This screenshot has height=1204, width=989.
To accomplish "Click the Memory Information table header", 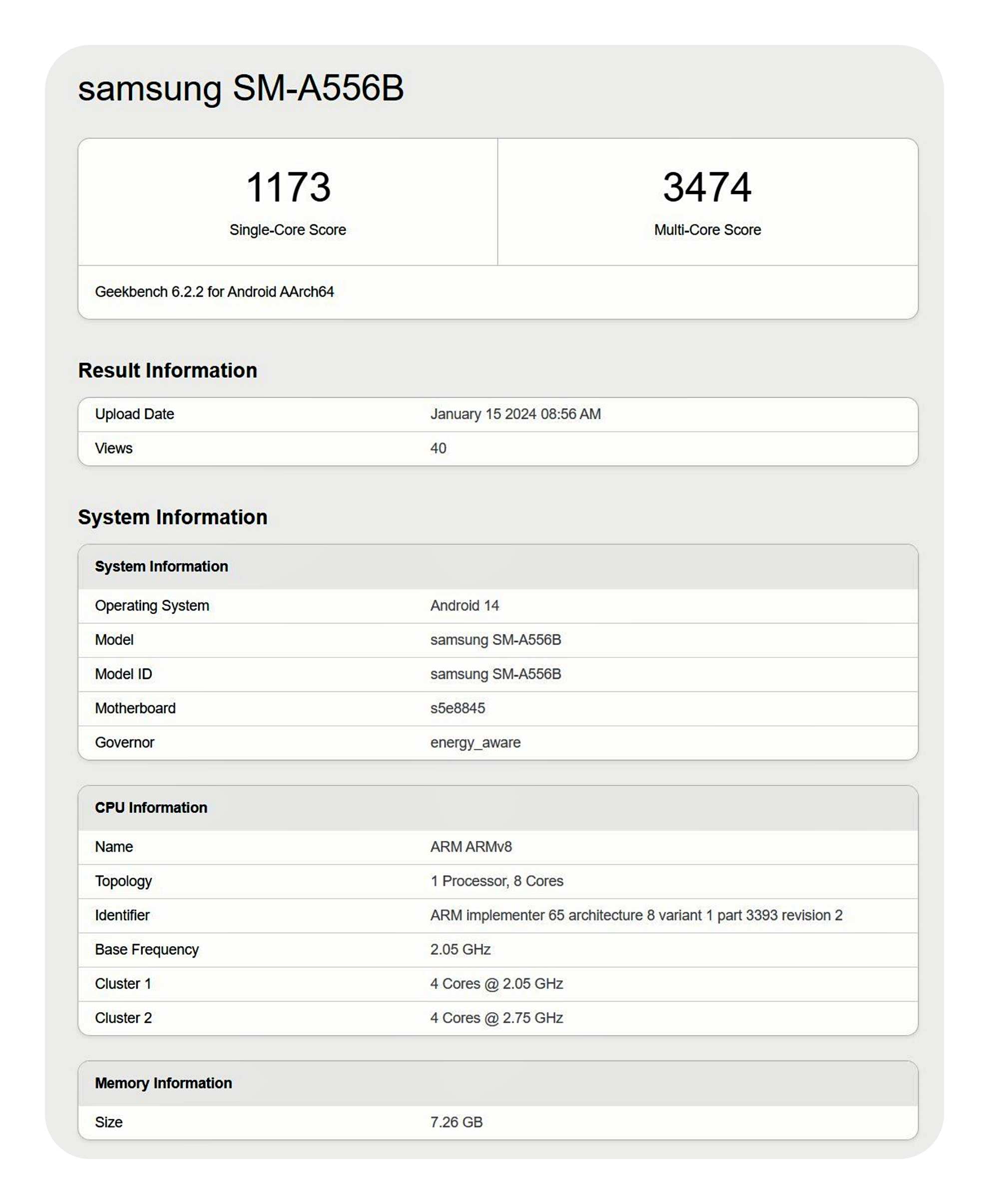I will click(163, 1083).
